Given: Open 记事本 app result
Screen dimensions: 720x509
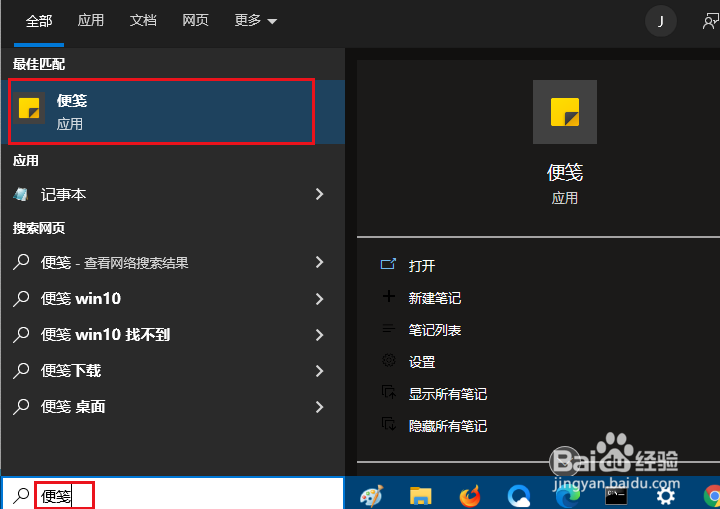Looking at the screenshot, I should [x=173, y=194].
